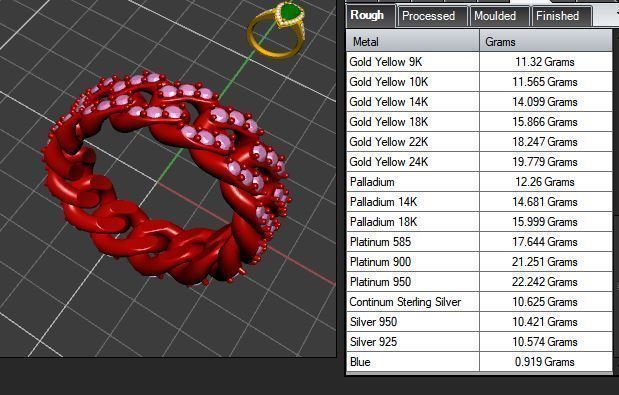This screenshot has width=619, height=395.
Task: Select the Gold Yellow 22K row
Action: [479, 142]
